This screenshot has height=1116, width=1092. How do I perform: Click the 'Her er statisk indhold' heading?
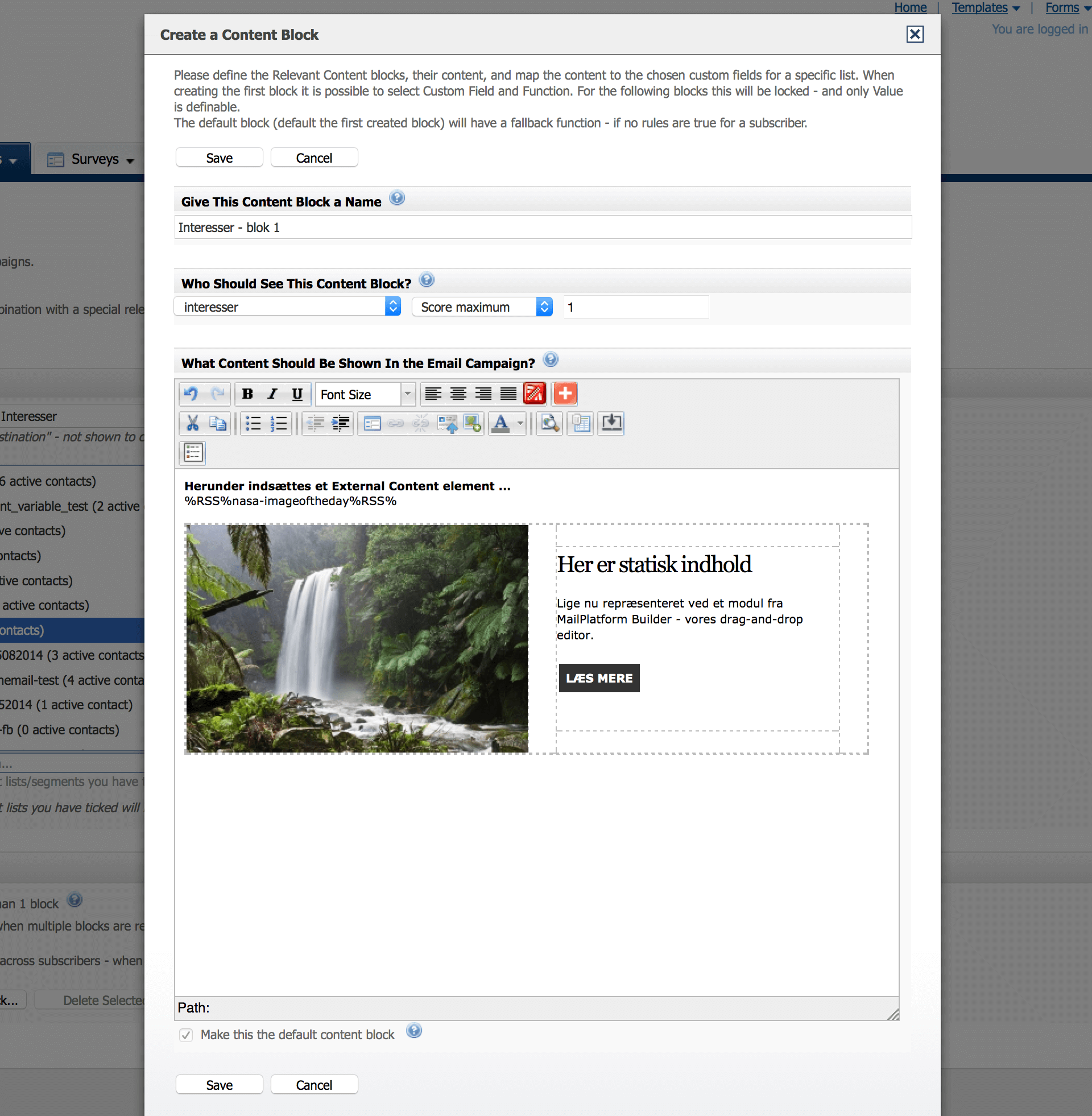(x=654, y=564)
